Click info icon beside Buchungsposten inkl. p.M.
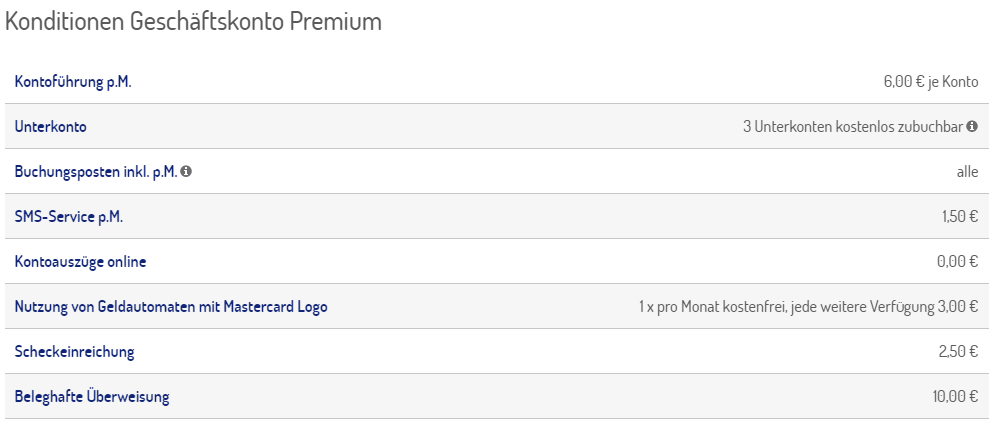Viewport: 998px width, 428px height. (186, 171)
